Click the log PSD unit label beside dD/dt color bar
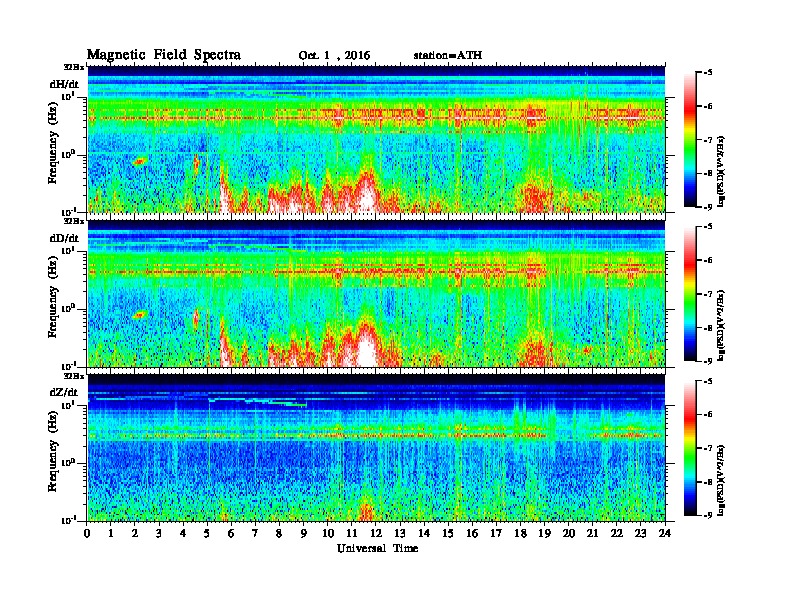792x612 pixels. 722,325
